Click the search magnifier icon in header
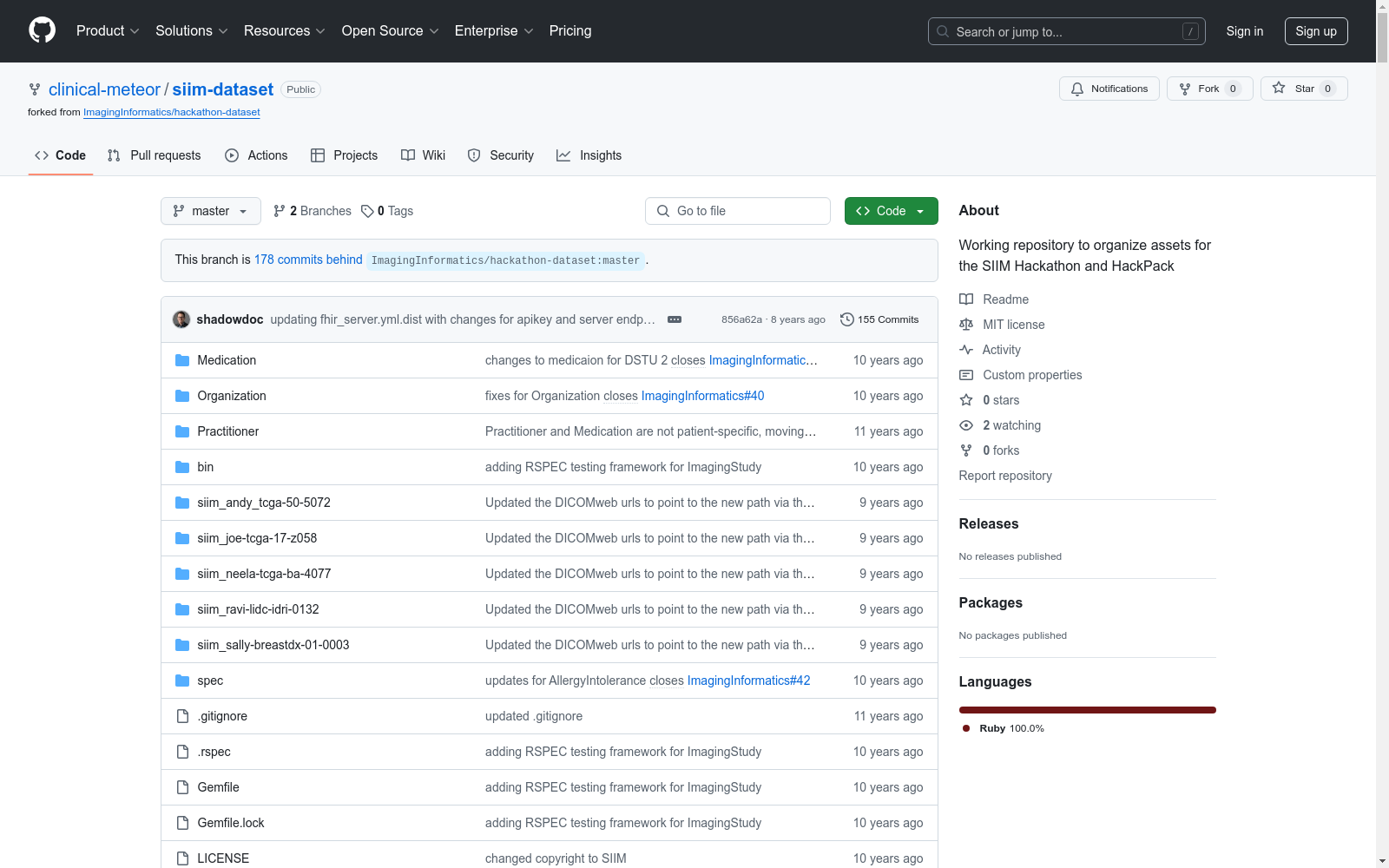Screen dimensions: 1389x868 coord(943,31)
